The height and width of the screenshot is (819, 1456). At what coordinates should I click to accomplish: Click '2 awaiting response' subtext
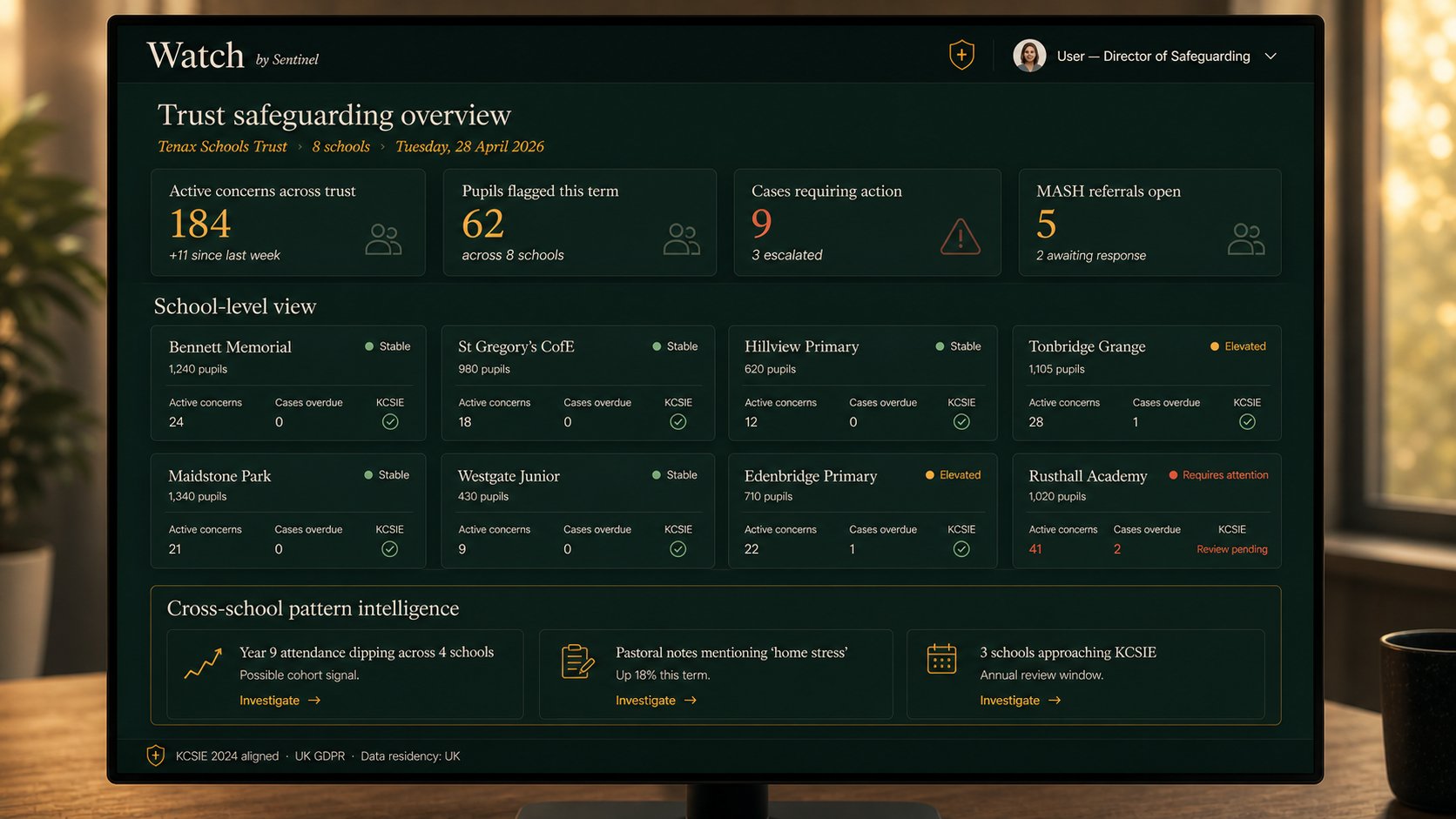click(1091, 255)
